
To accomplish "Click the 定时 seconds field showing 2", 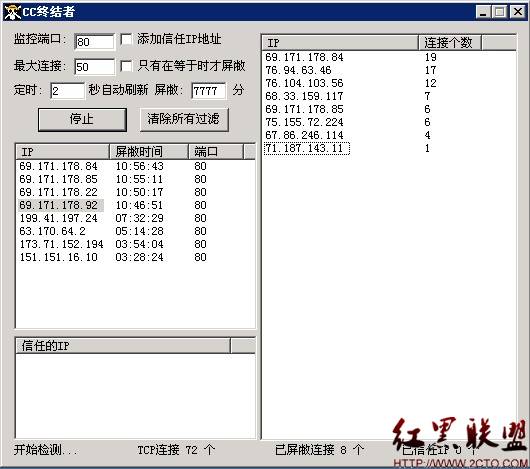I will tap(67, 91).
